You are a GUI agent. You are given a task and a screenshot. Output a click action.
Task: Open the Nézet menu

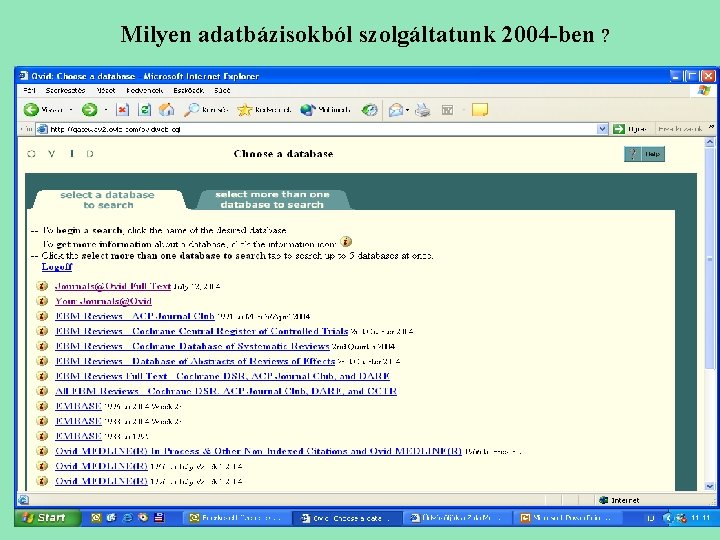[x=106, y=90]
